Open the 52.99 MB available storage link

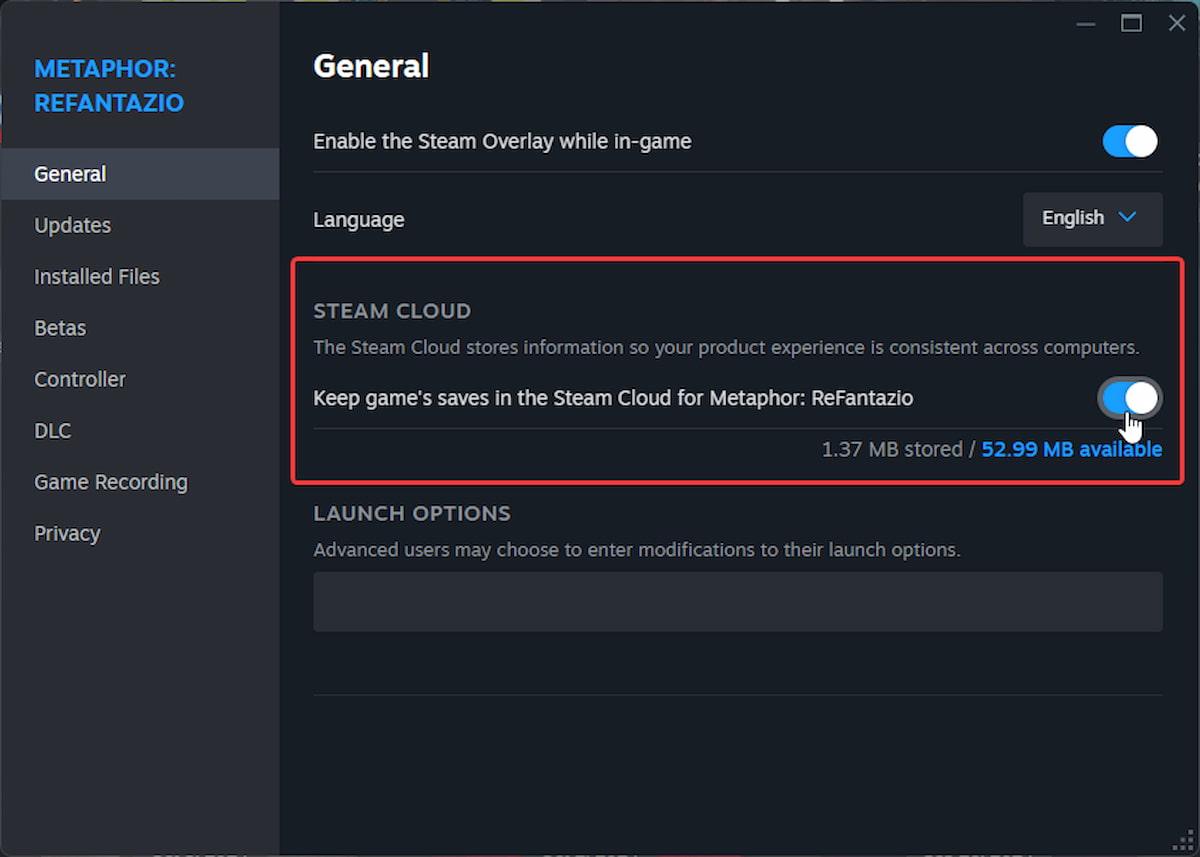coord(1071,449)
